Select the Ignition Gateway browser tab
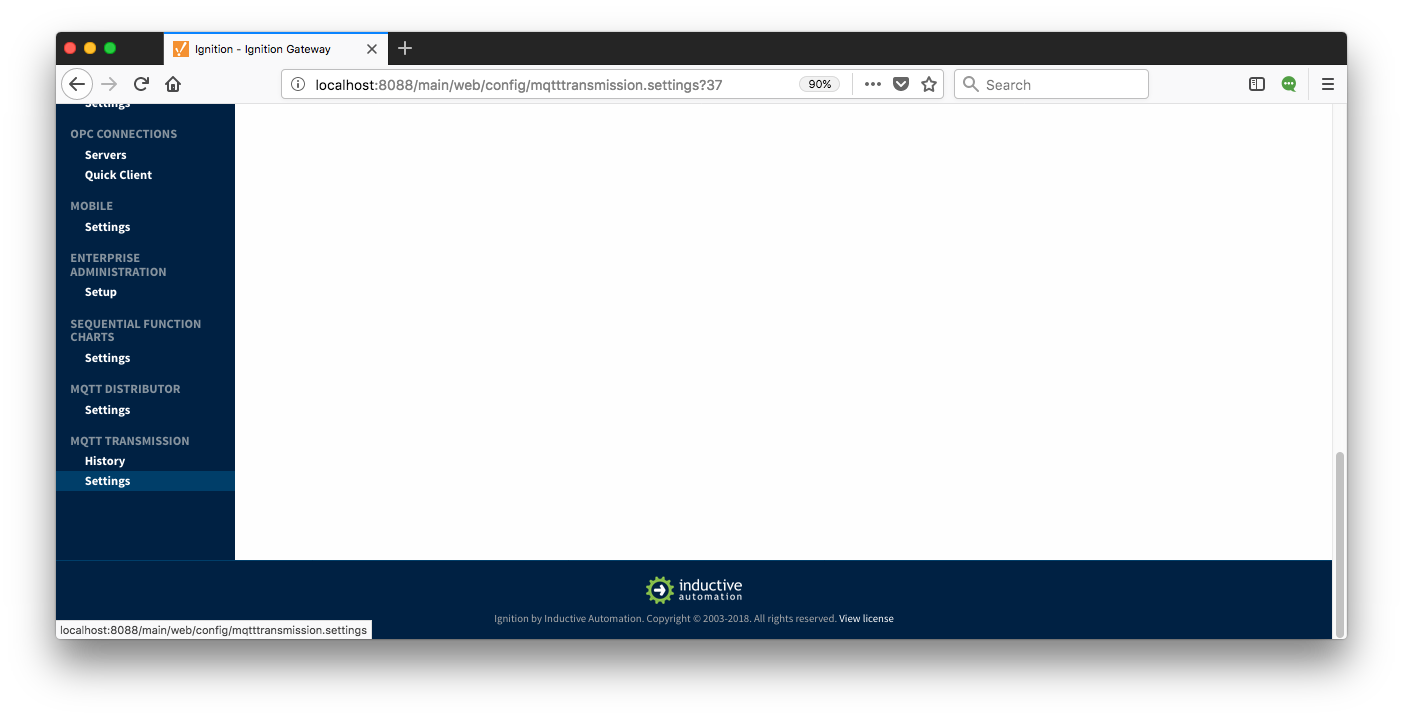 276,48
